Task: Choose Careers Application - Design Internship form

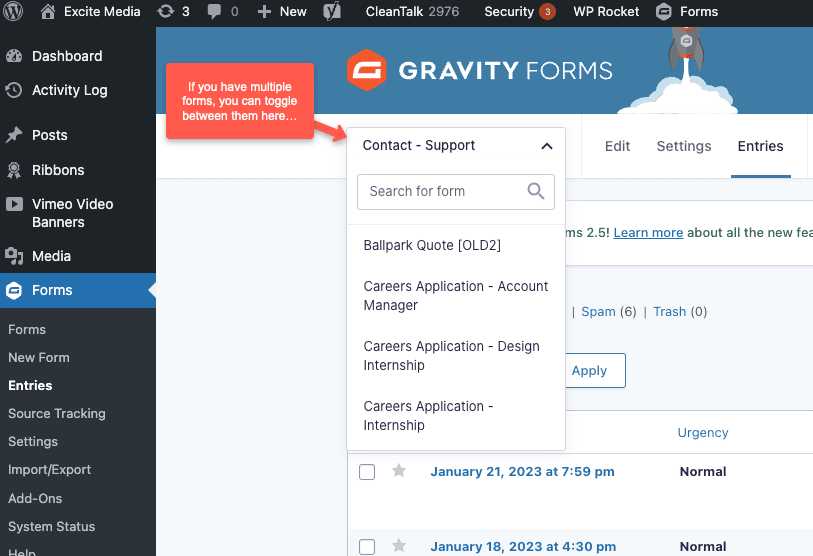Action: pos(452,356)
